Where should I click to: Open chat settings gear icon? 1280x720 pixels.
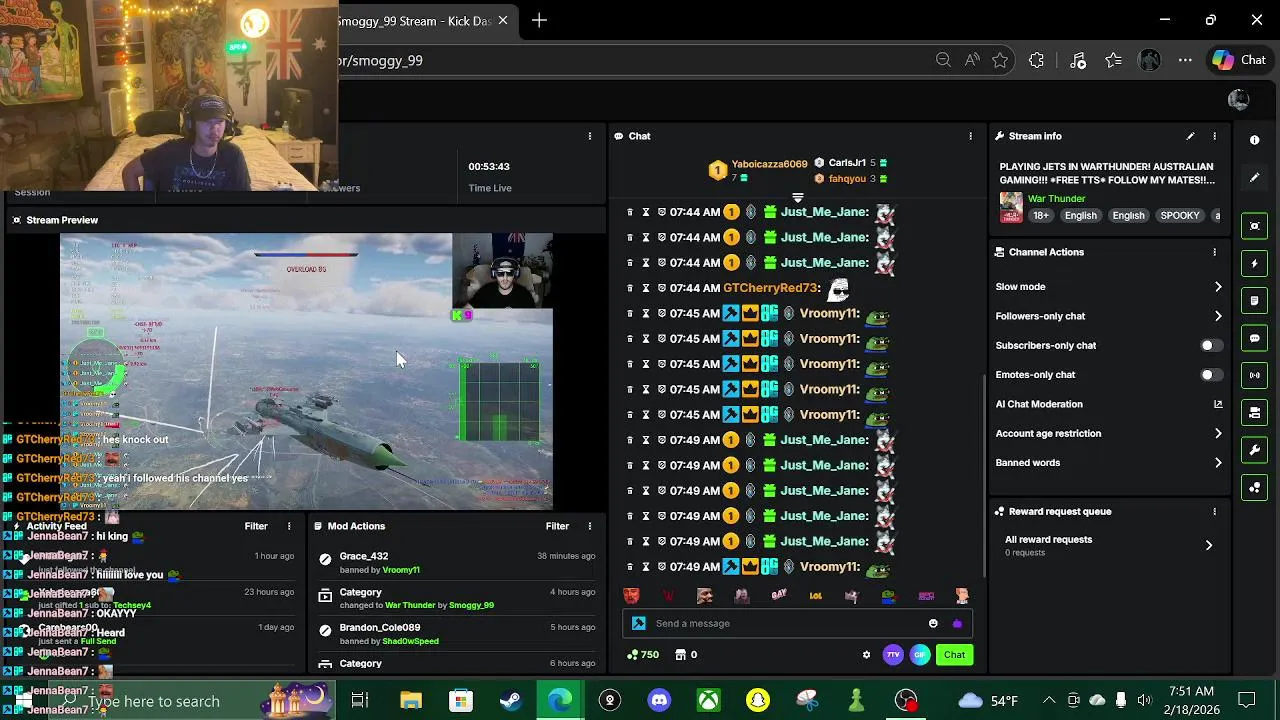coord(866,655)
